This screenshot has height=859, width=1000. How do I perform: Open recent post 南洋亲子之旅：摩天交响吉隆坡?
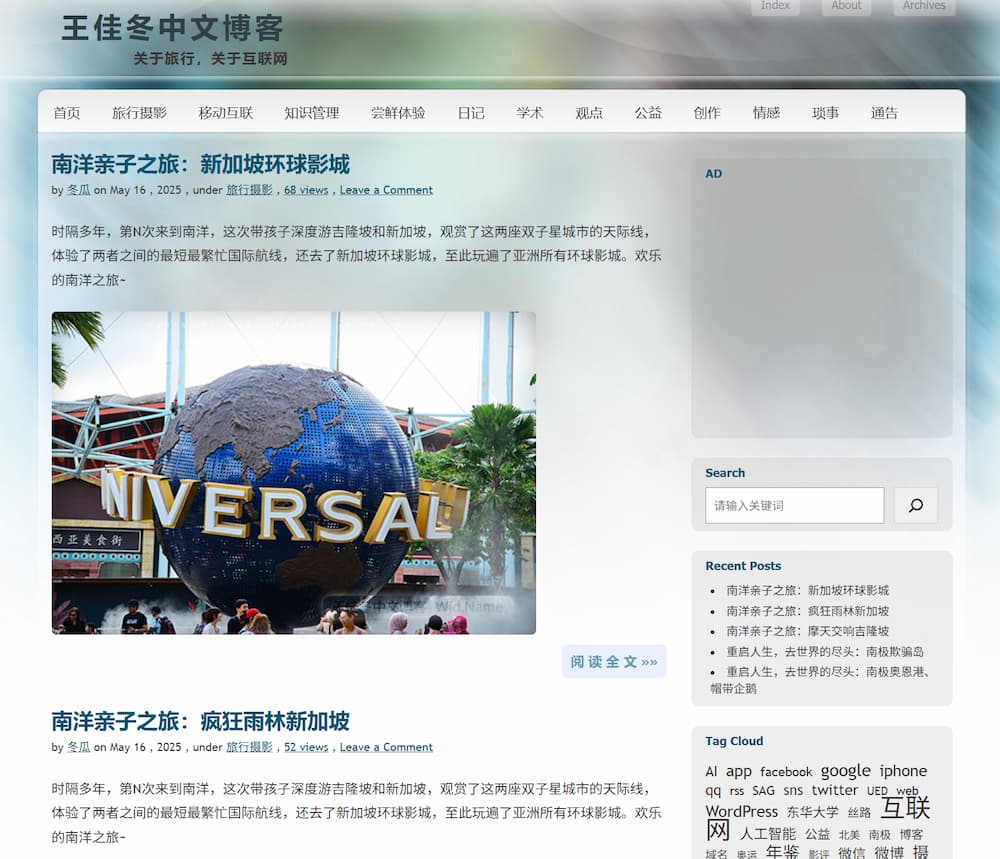click(807, 631)
